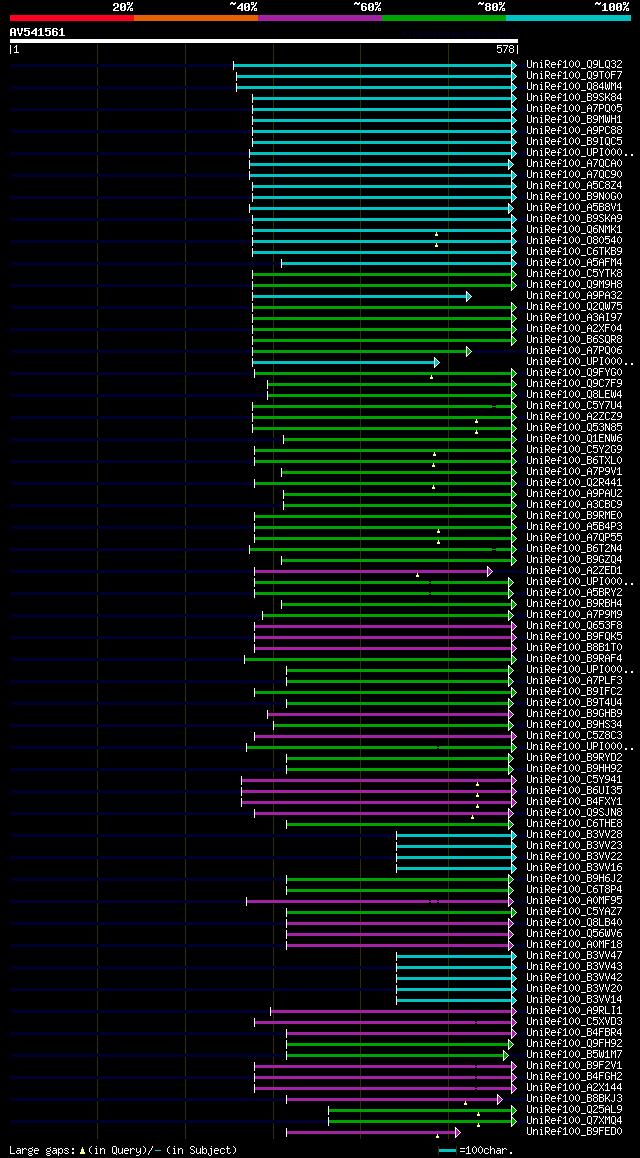Click the yellow gap marker in the C5Y941 row
This screenshot has height=1158, width=640.
pyautogui.click(x=478, y=784)
